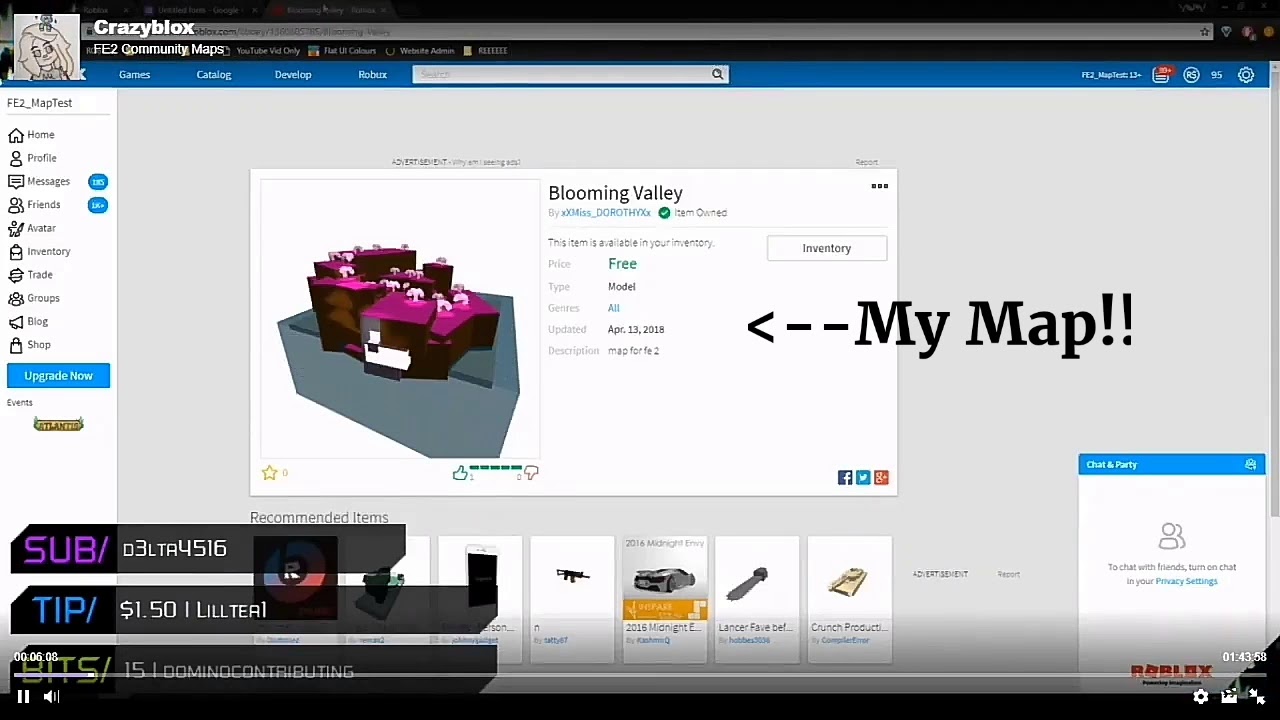This screenshot has height=720, width=1280.
Task: Share the item on Google Plus
Action: click(881, 478)
